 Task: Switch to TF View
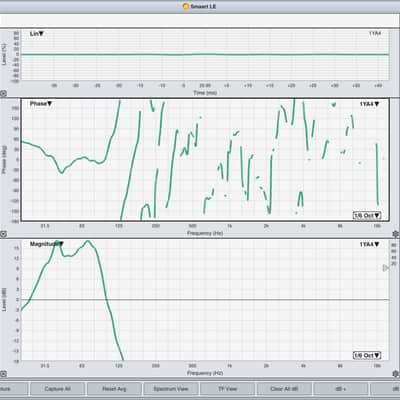227,389
